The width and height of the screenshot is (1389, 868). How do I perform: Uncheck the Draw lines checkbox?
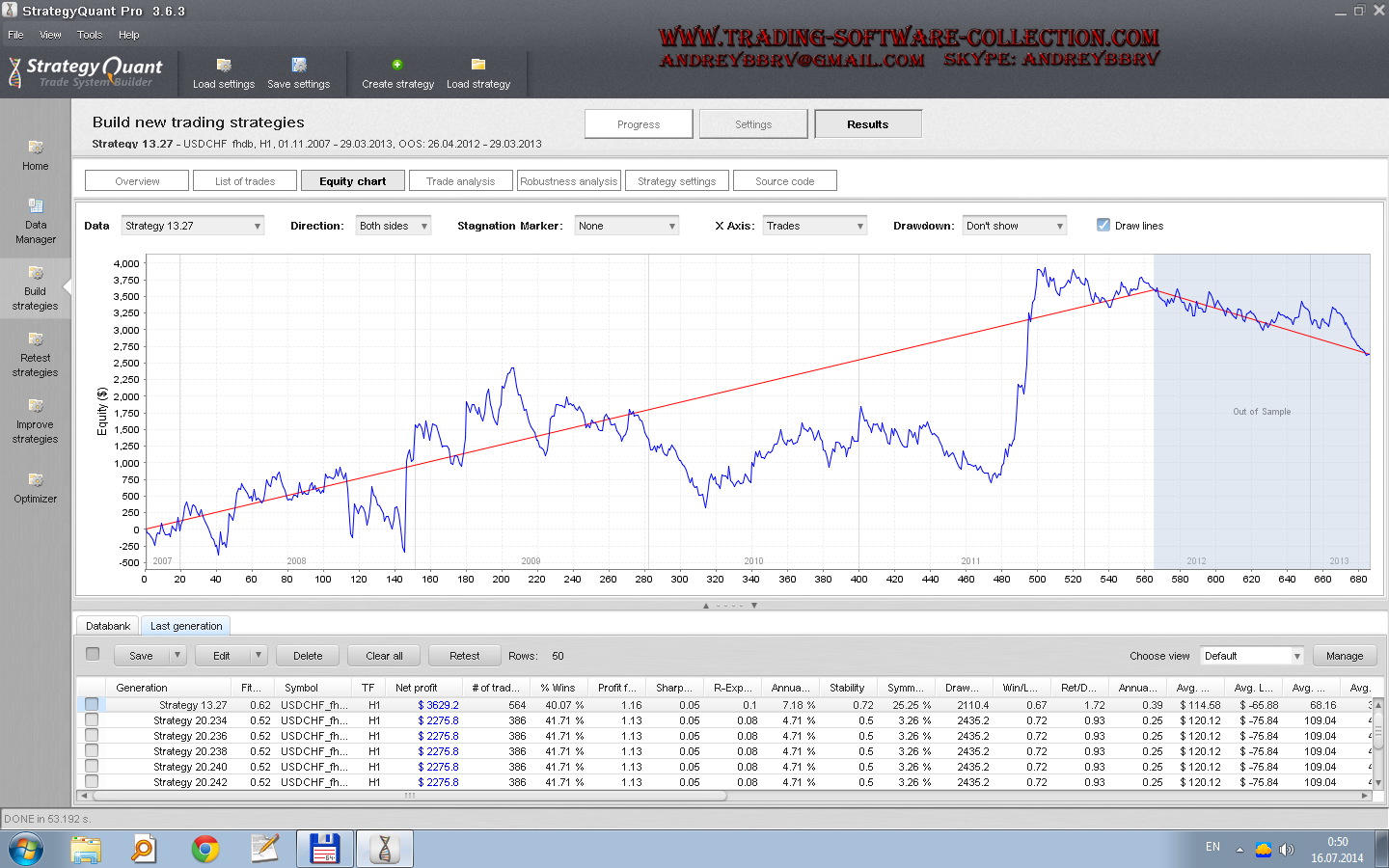[x=1103, y=225]
